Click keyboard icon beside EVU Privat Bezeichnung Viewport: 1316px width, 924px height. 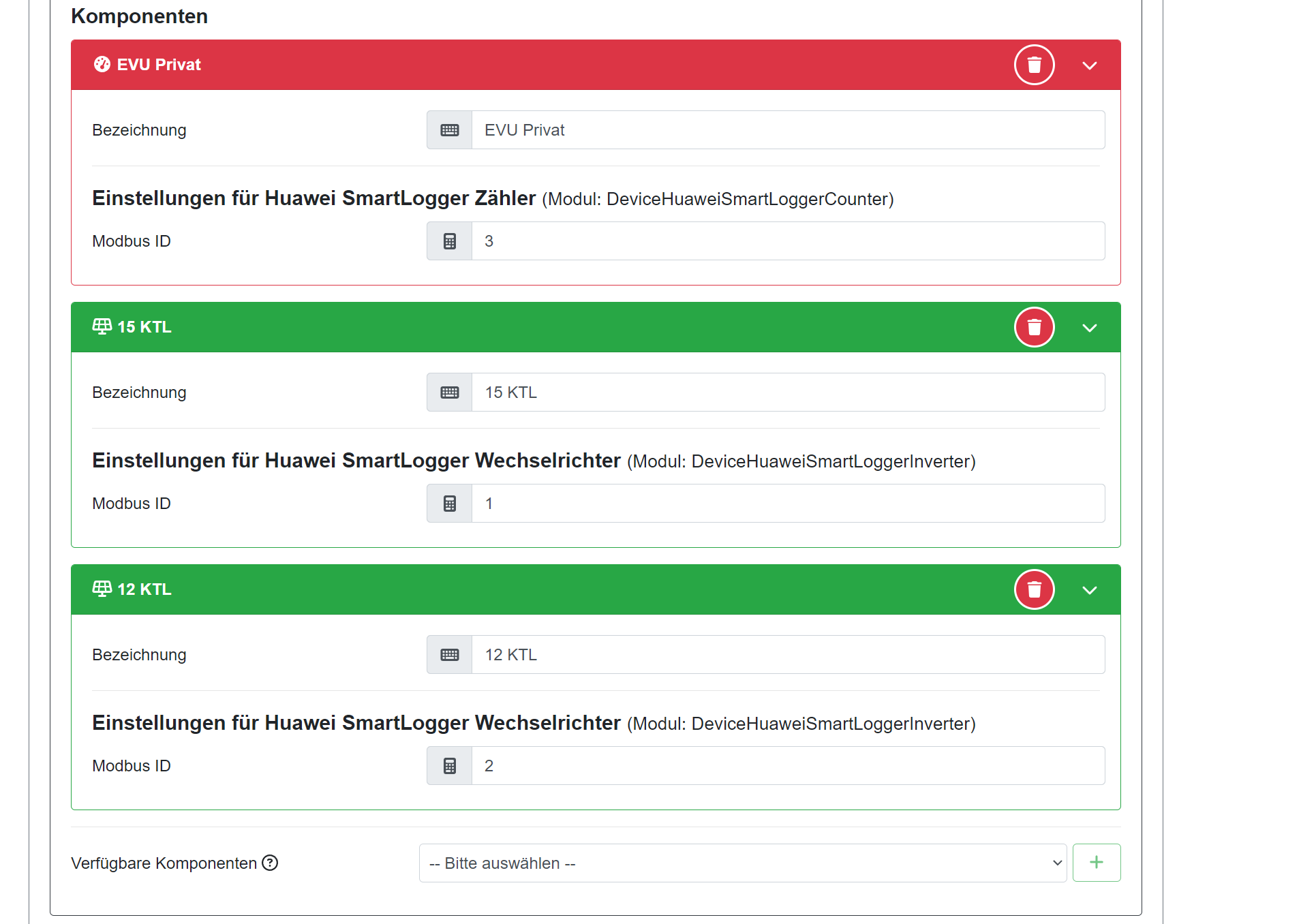(x=449, y=130)
